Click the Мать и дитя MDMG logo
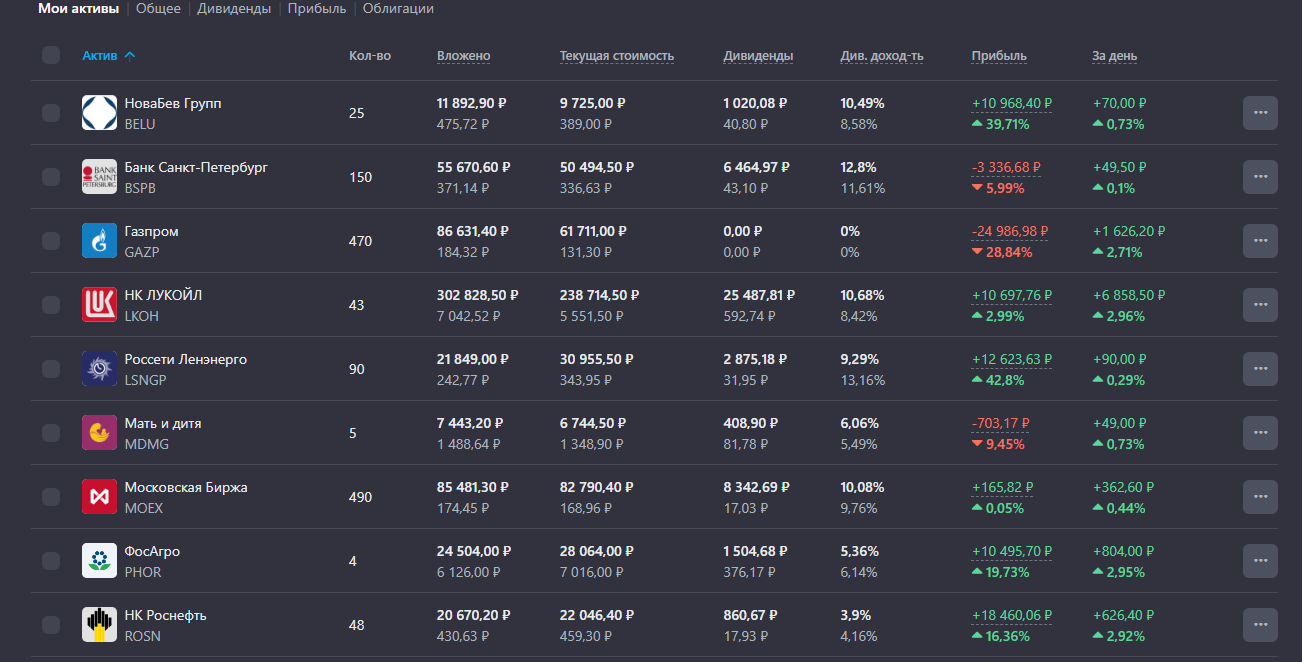 tap(100, 433)
